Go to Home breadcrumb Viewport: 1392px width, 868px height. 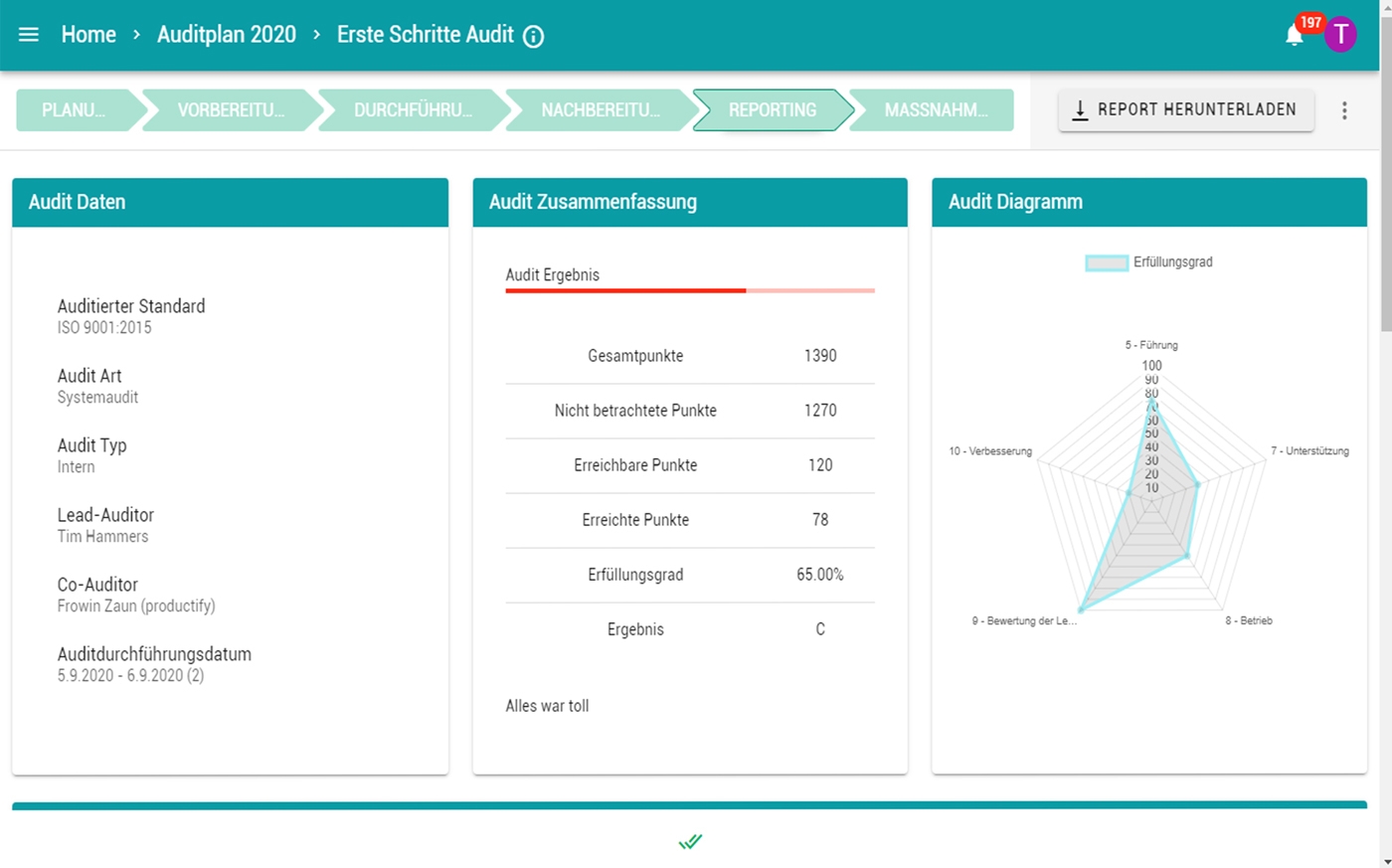click(88, 35)
